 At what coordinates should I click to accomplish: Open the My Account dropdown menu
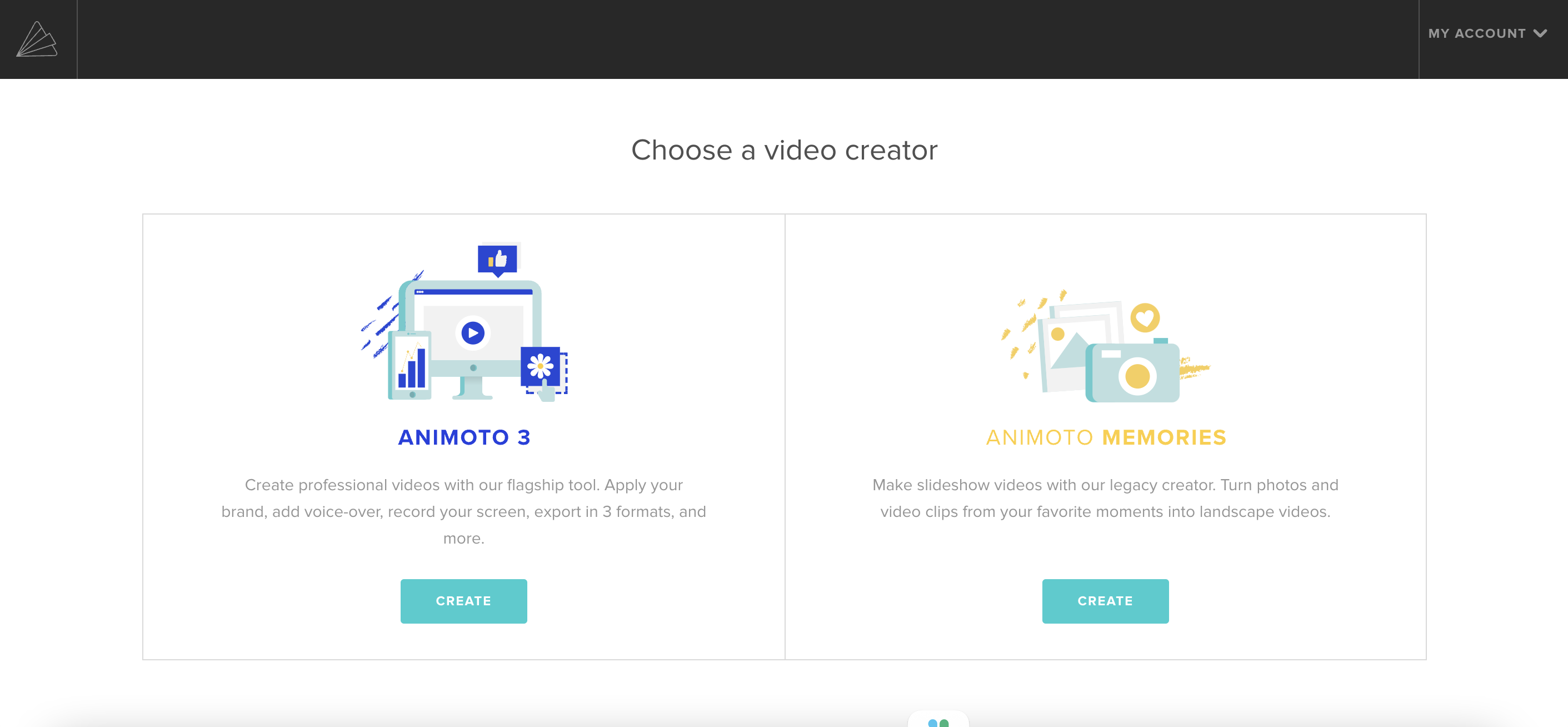click(x=1487, y=33)
